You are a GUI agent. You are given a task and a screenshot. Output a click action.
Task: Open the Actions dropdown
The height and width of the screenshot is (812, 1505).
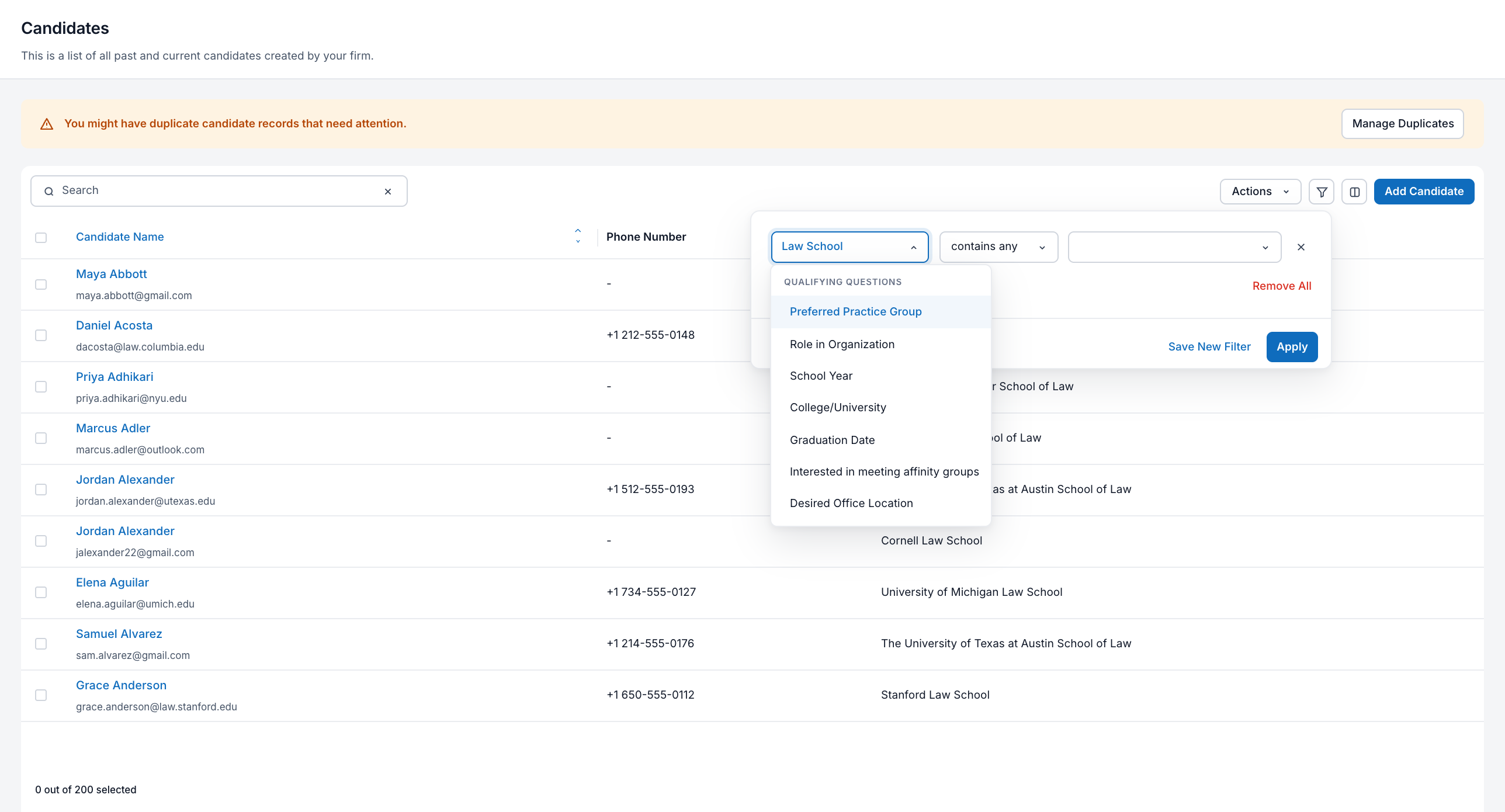pyautogui.click(x=1260, y=192)
